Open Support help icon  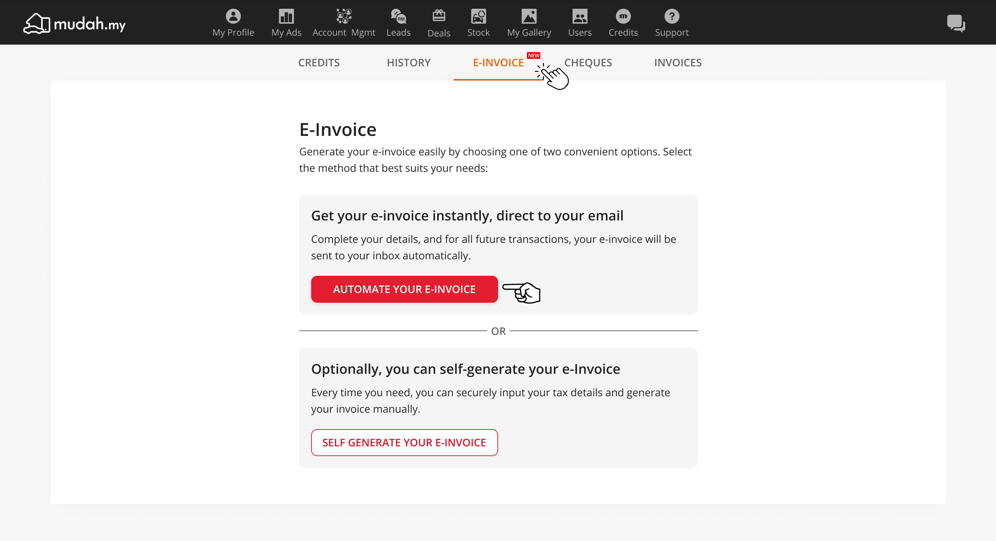(x=672, y=17)
